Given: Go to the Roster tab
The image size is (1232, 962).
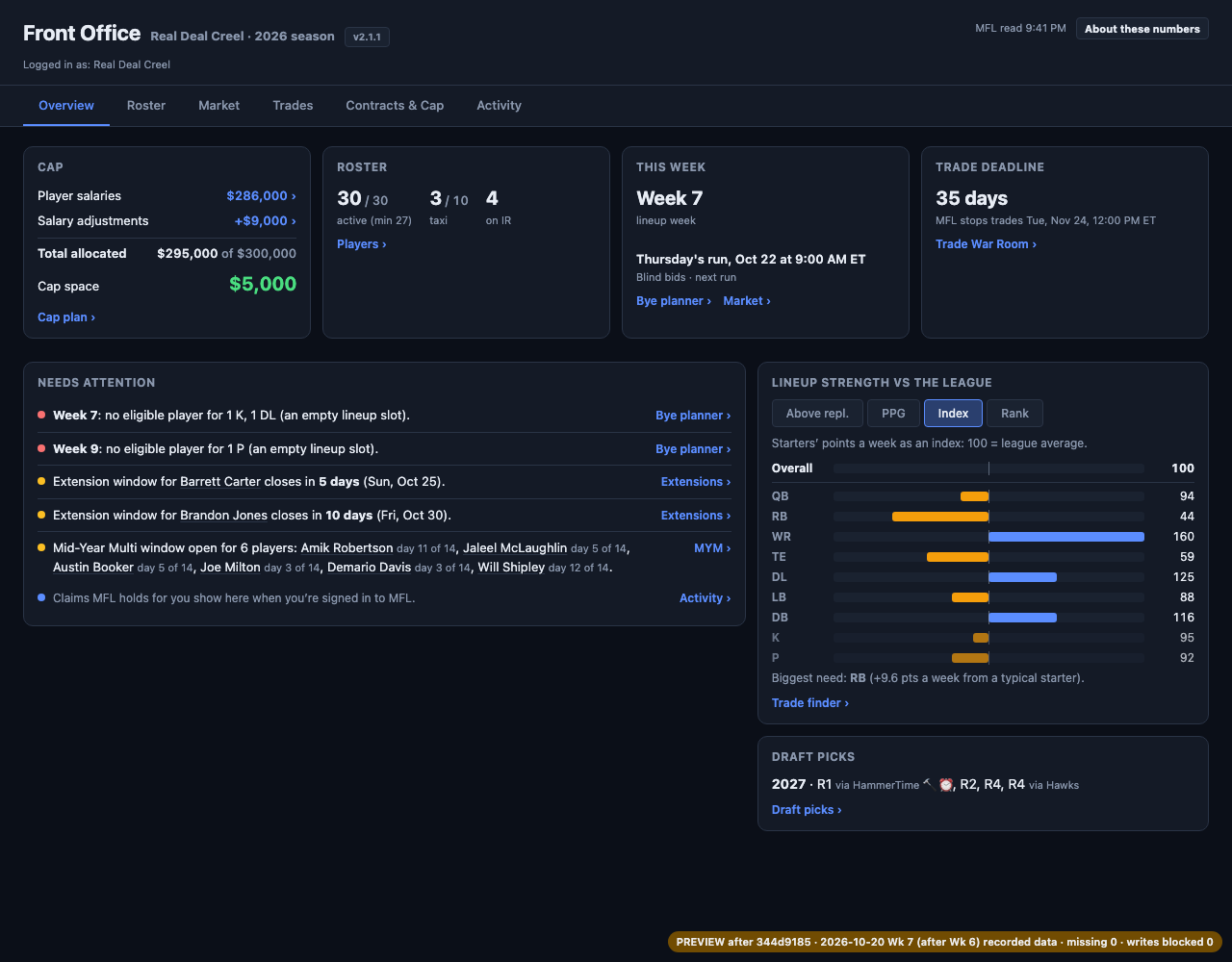Looking at the screenshot, I should [146, 106].
